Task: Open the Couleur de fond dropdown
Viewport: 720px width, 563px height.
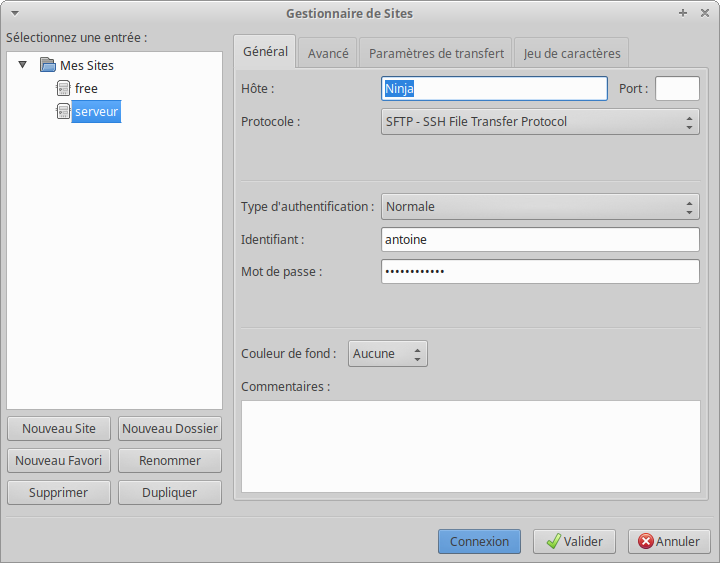Action: coord(388,354)
